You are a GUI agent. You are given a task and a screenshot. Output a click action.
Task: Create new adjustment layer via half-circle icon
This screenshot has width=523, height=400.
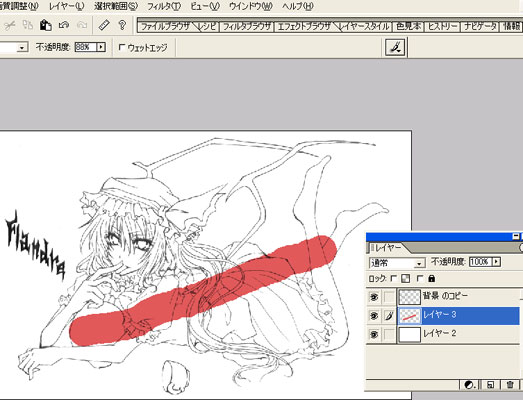click(470, 385)
